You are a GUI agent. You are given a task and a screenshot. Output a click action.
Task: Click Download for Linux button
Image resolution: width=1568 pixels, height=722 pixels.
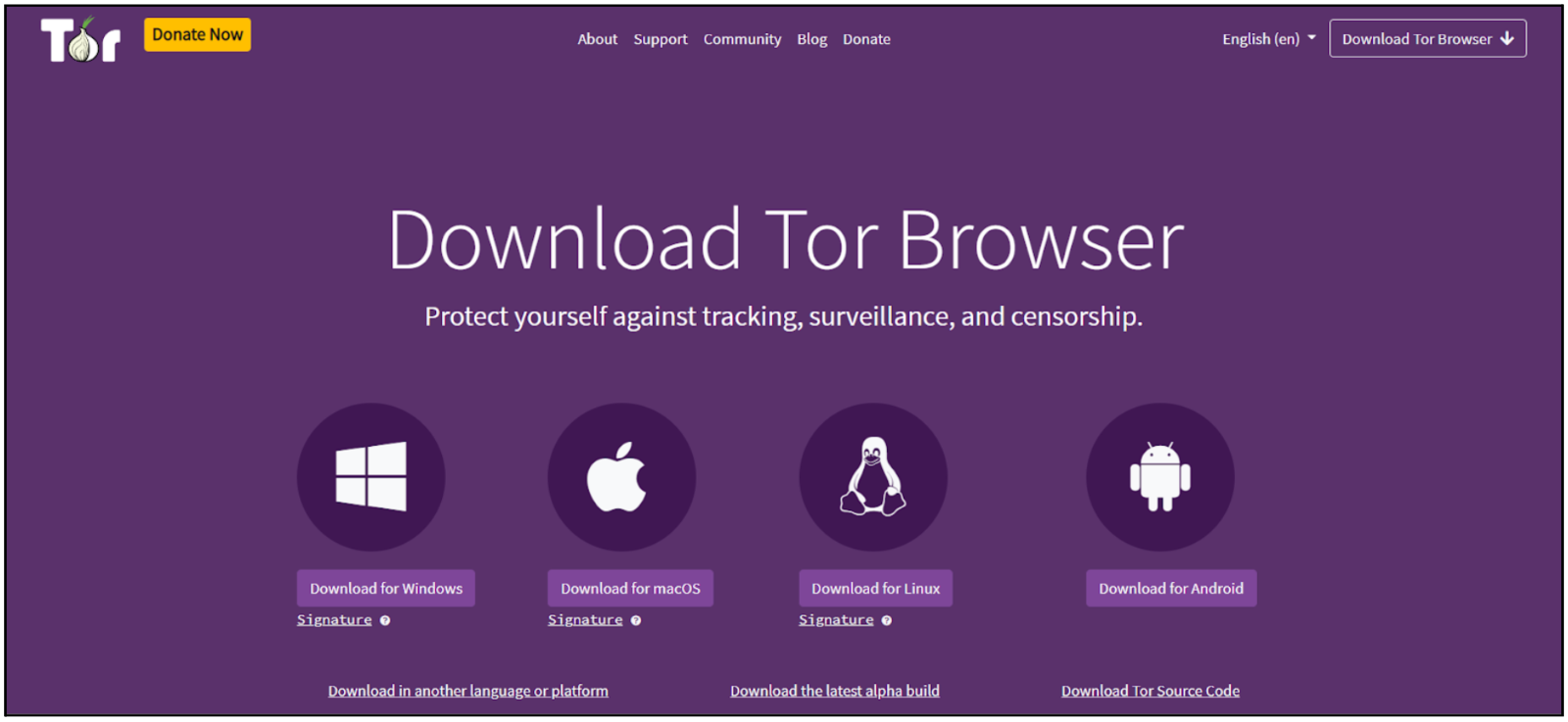[x=875, y=588]
